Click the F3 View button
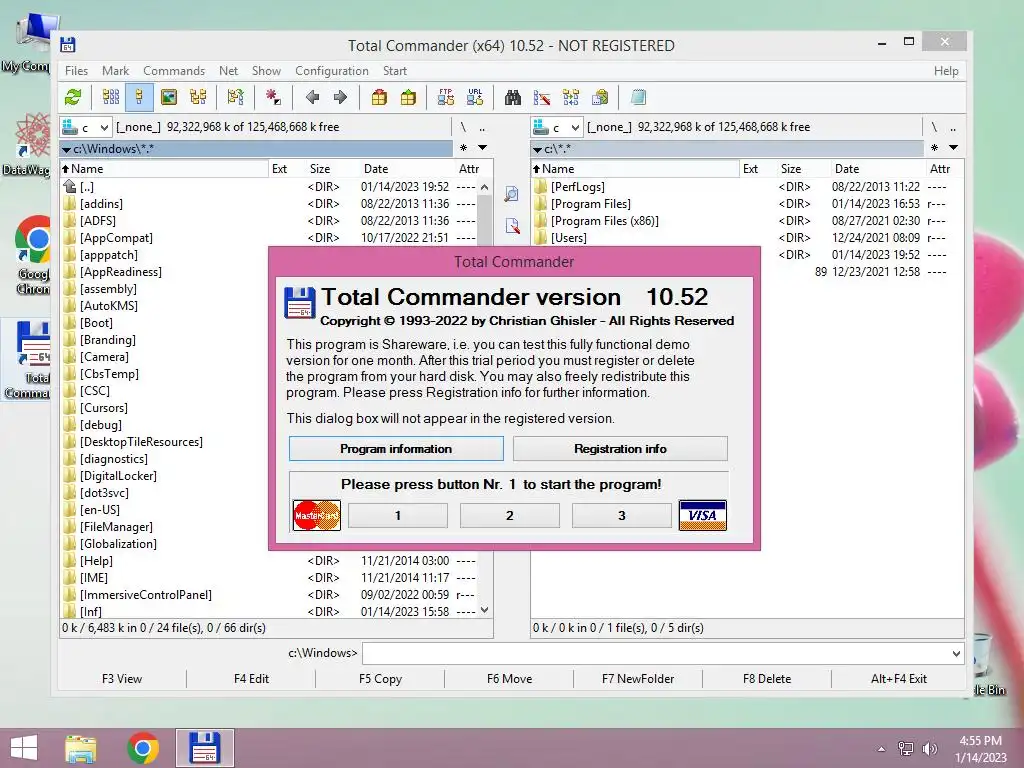The width and height of the screenshot is (1024, 768). tap(122, 679)
